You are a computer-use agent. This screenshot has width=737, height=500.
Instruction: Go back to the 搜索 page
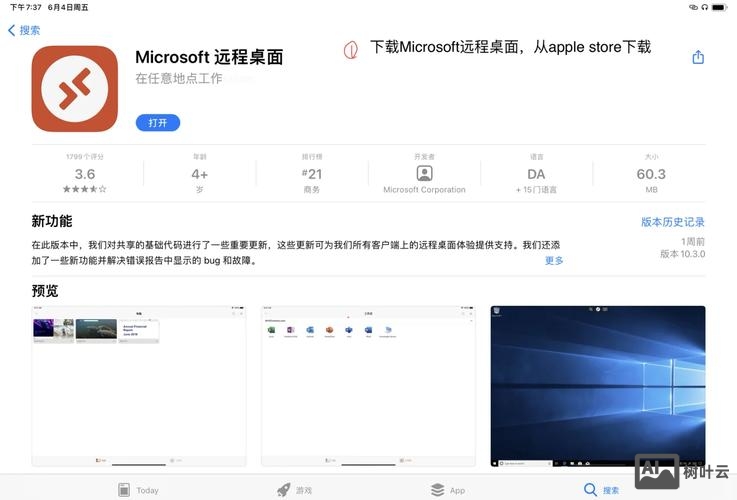(x=24, y=31)
